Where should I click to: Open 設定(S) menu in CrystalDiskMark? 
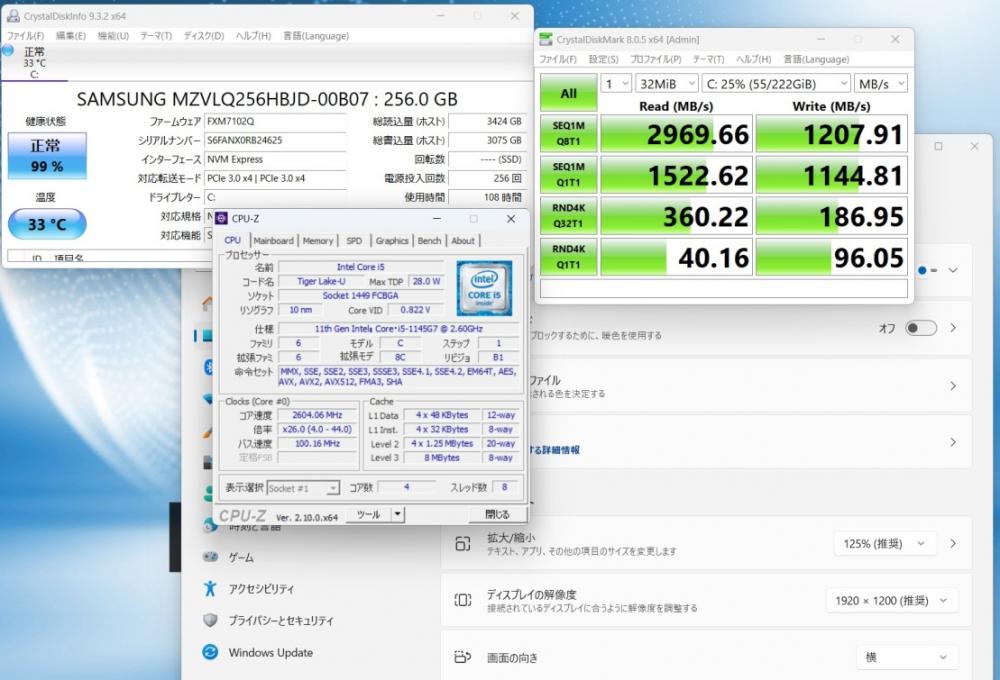[x=603, y=59]
